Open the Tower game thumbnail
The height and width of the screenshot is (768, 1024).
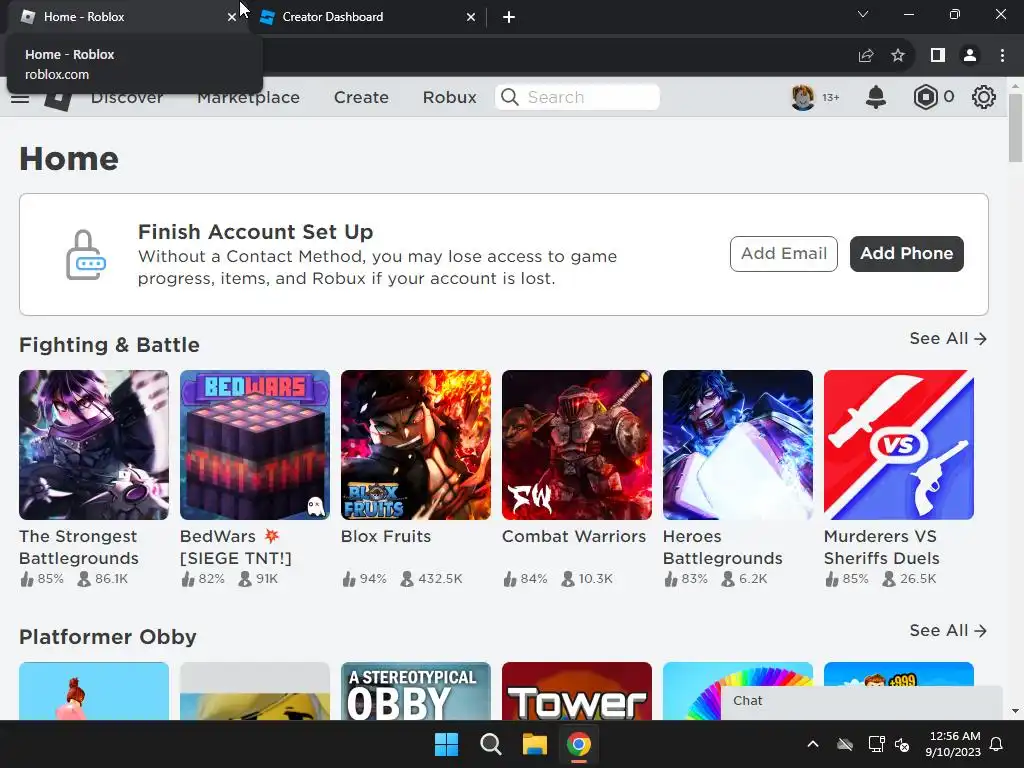pyautogui.click(x=577, y=691)
